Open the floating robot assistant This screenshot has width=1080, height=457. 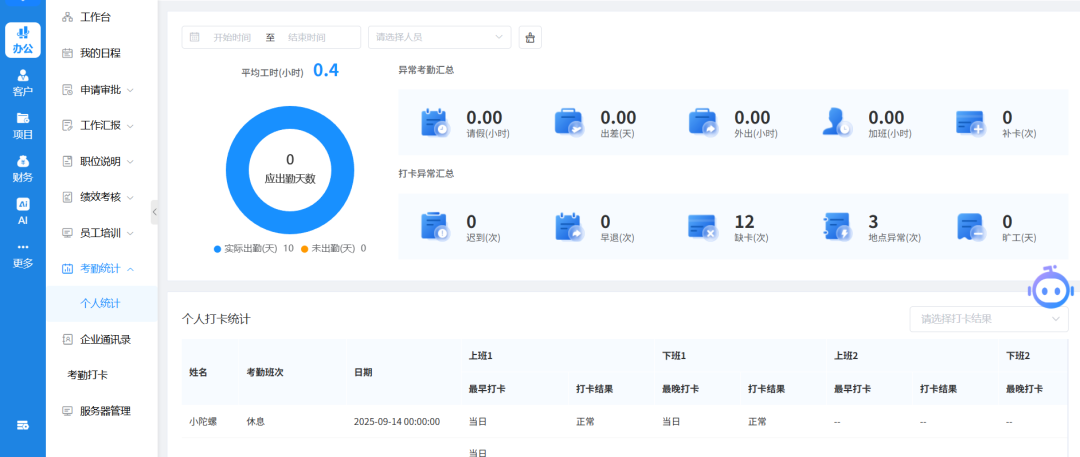pyautogui.click(x=1049, y=287)
